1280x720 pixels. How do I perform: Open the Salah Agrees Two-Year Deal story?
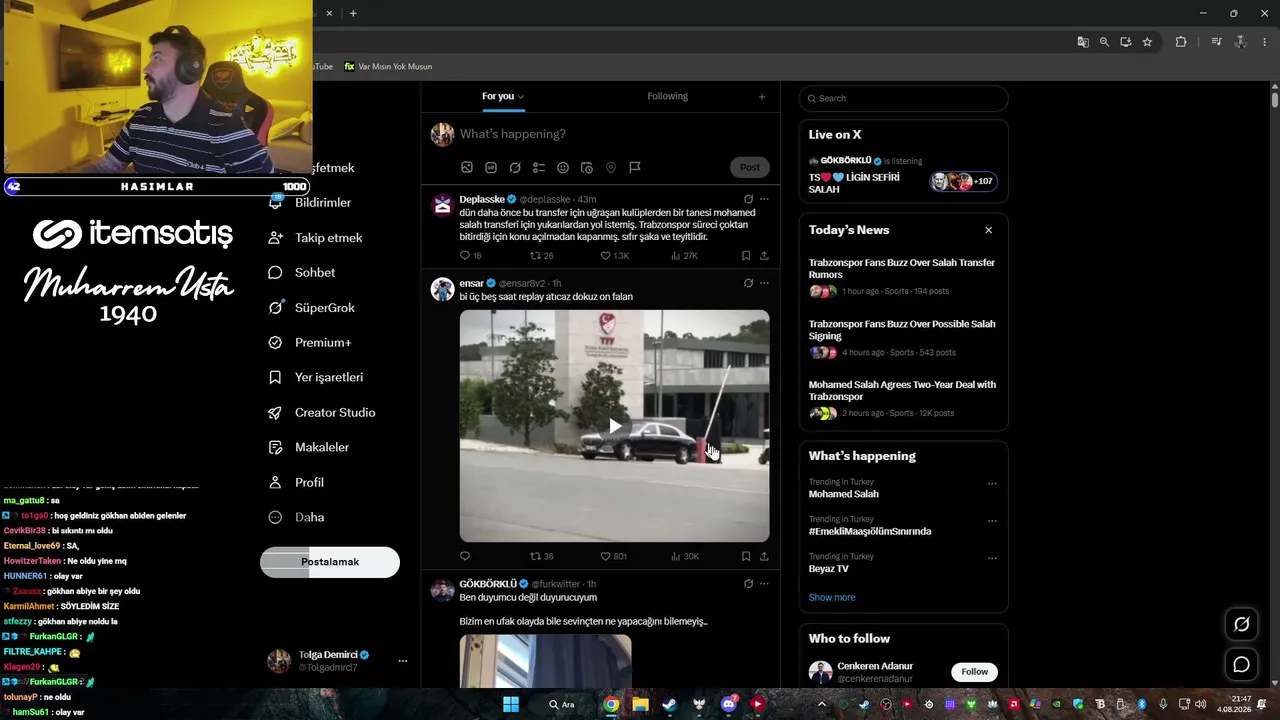pyautogui.click(x=902, y=399)
